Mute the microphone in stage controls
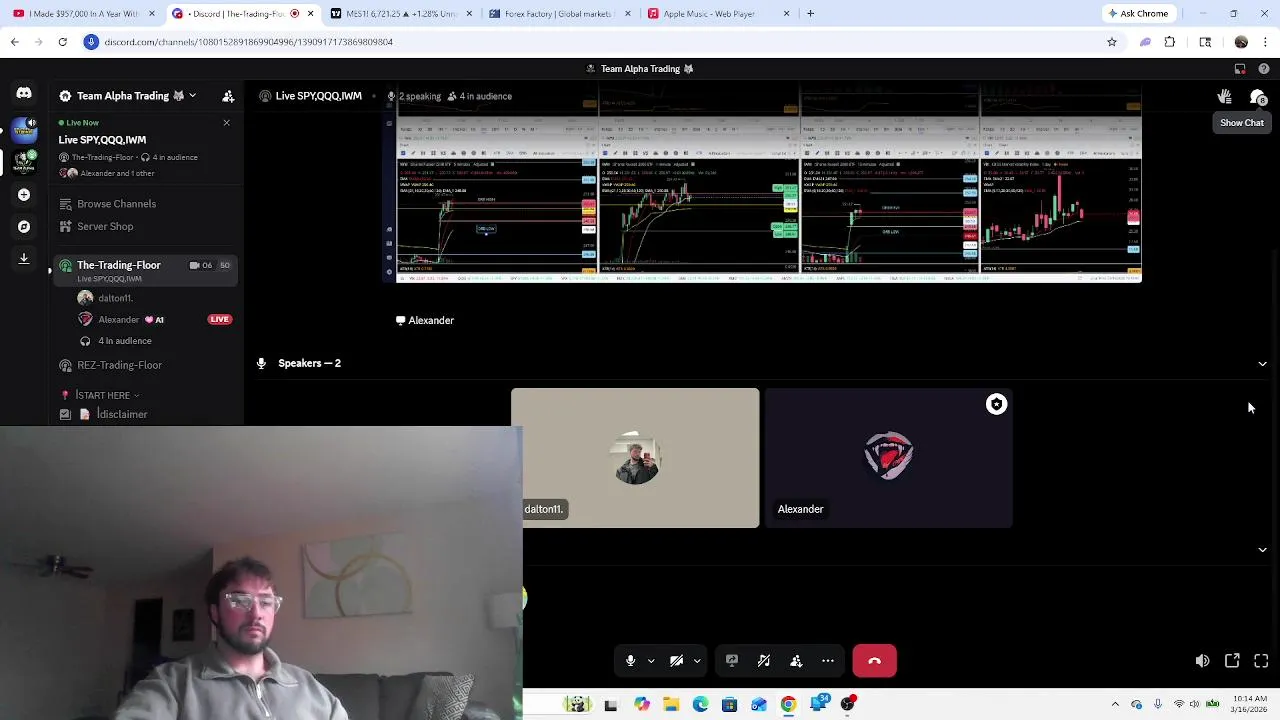The image size is (1280, 720). pyautogui.click(x=630, y=661)
